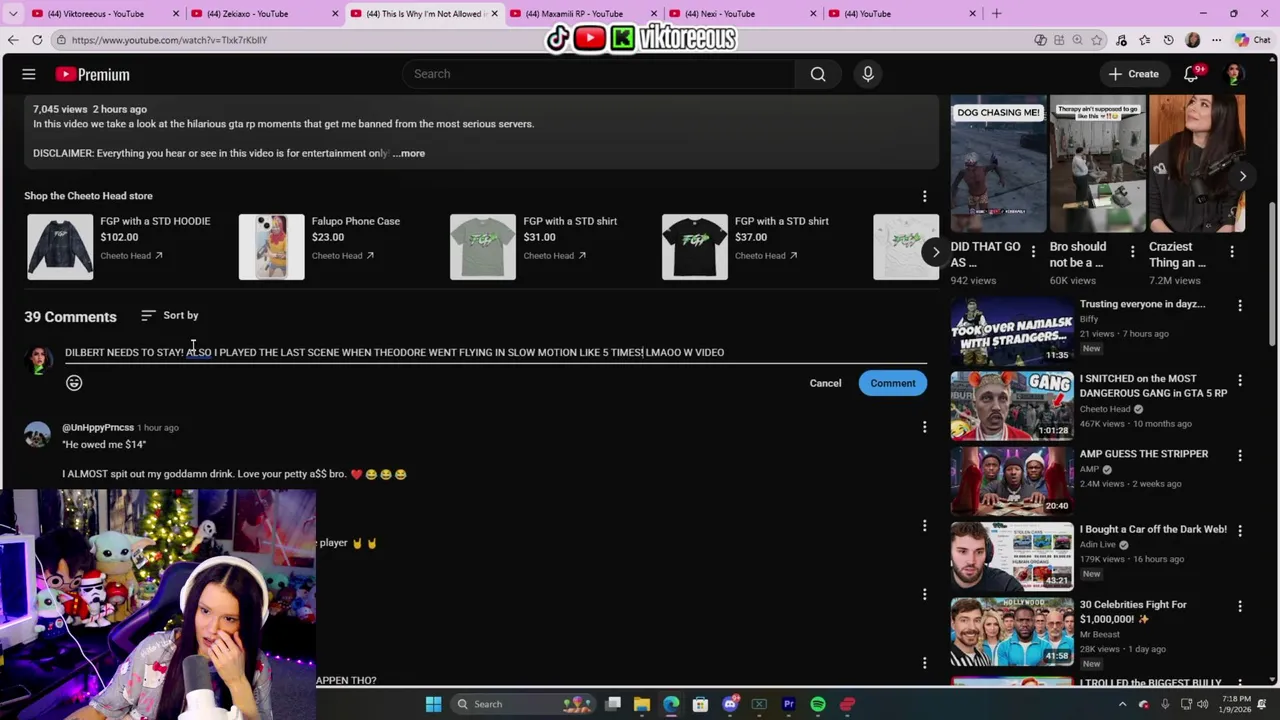Open options for the Bro should not be short
Viewport: 1280px width, 720px height.
(1132, 252)
